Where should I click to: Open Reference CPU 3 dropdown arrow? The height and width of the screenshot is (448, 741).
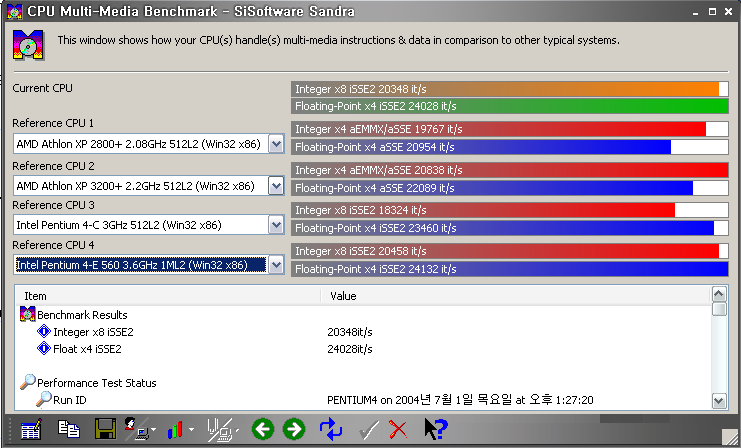tap(276, 225)
